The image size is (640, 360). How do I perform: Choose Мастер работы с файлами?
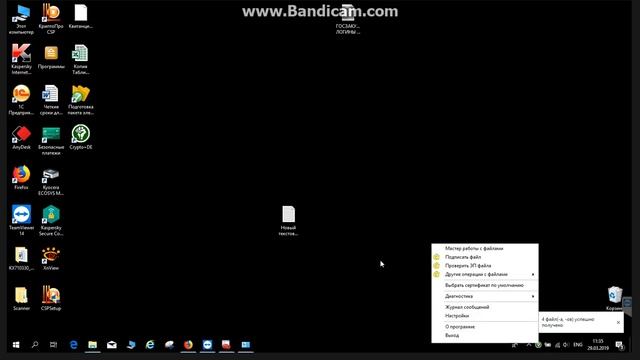(485, 248)
